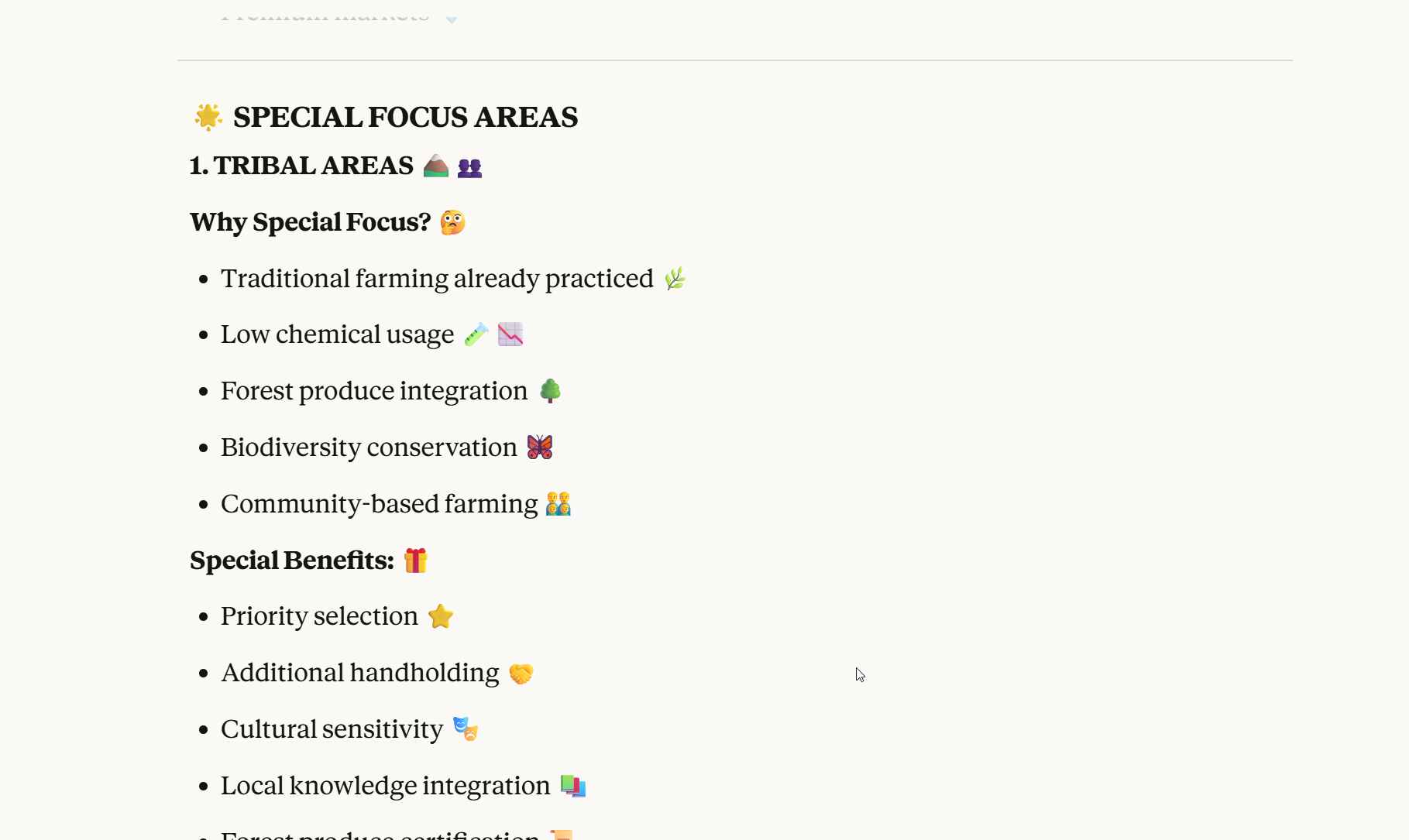Click the tree emoji after Forest produce integration

coord(550,391)
